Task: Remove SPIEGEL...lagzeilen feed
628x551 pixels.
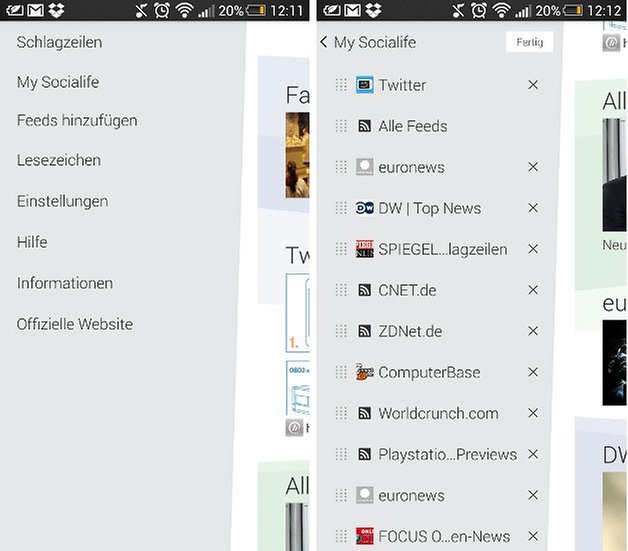Action: [533, 249]
